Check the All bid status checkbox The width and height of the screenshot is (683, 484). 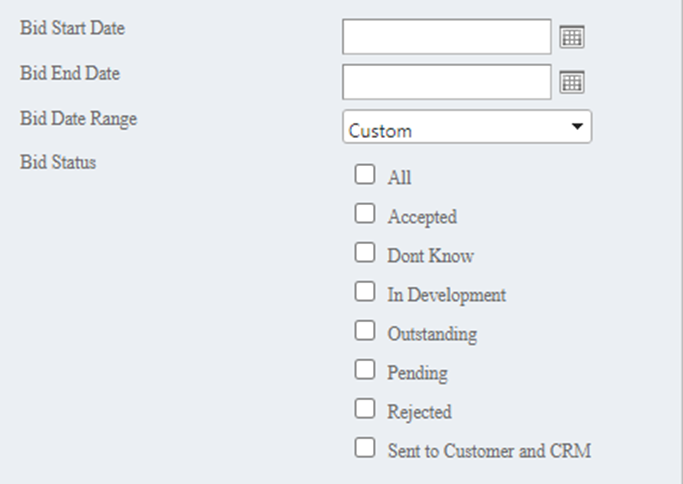point(365,175)
